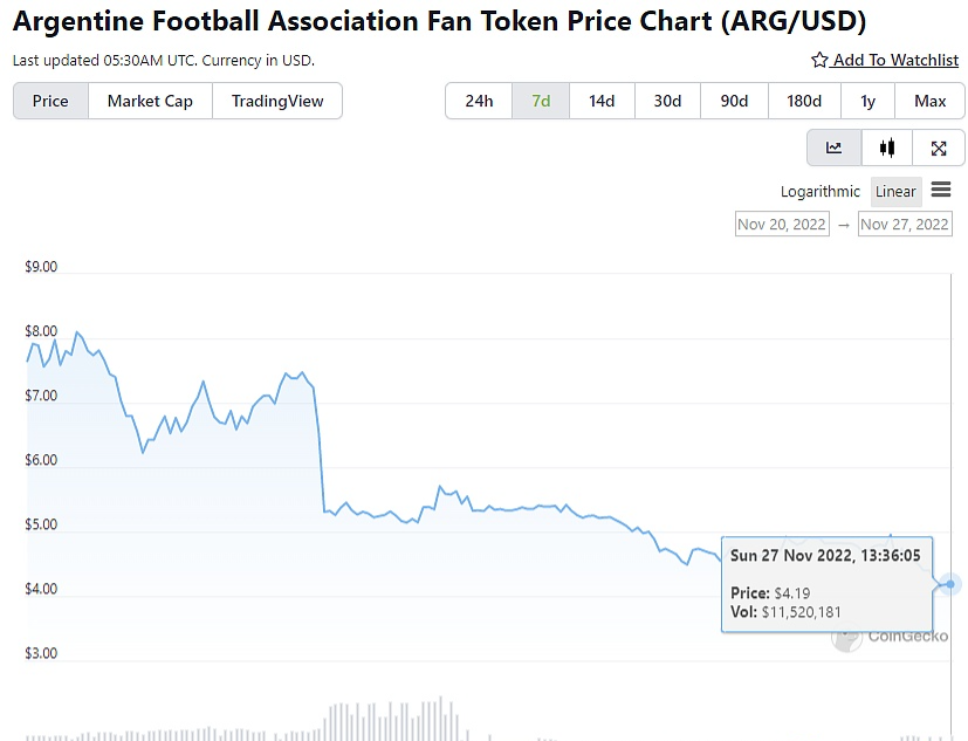This screenshot has height=741, width=968.
Task: Open the TradingView tab
Action: pos(277,101)
